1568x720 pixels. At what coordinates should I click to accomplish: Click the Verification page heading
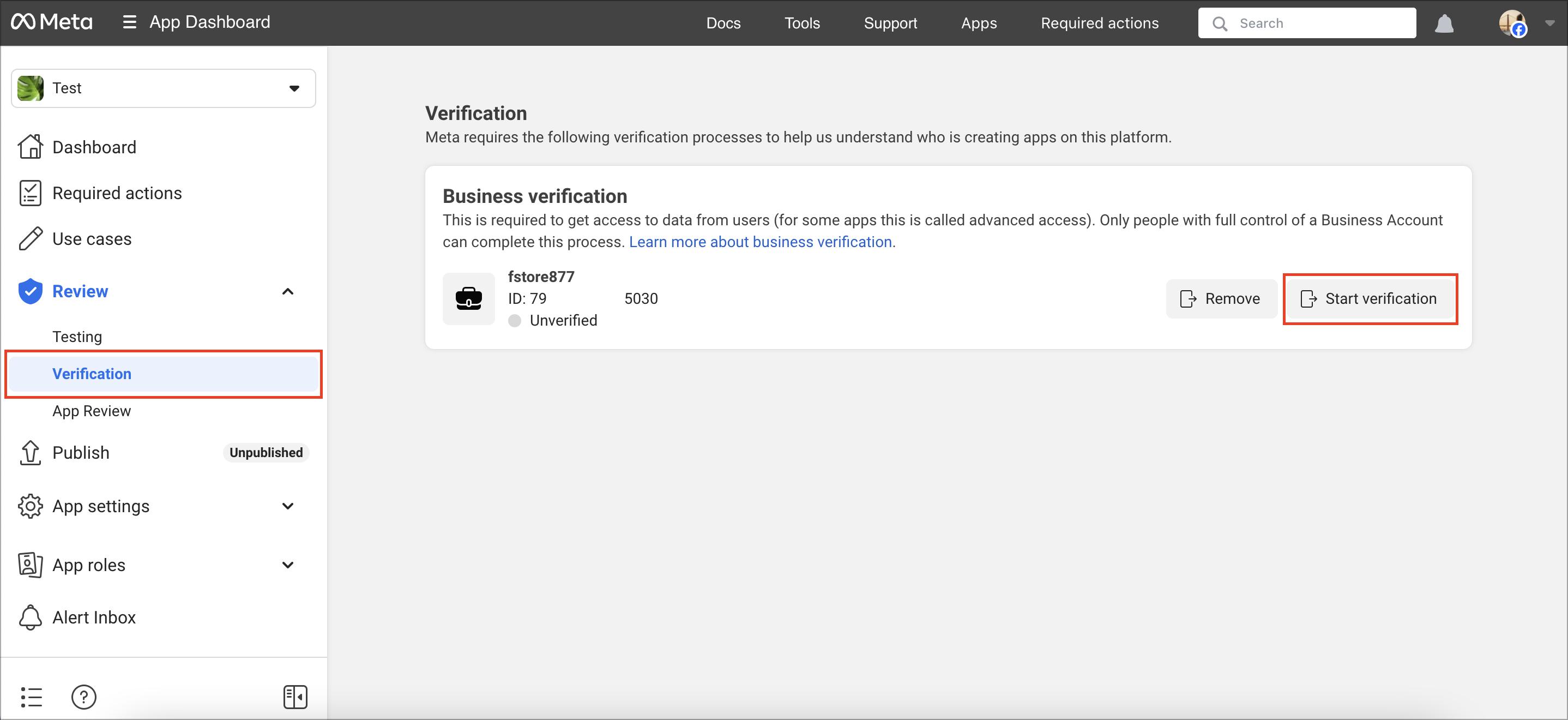(476, 113)
